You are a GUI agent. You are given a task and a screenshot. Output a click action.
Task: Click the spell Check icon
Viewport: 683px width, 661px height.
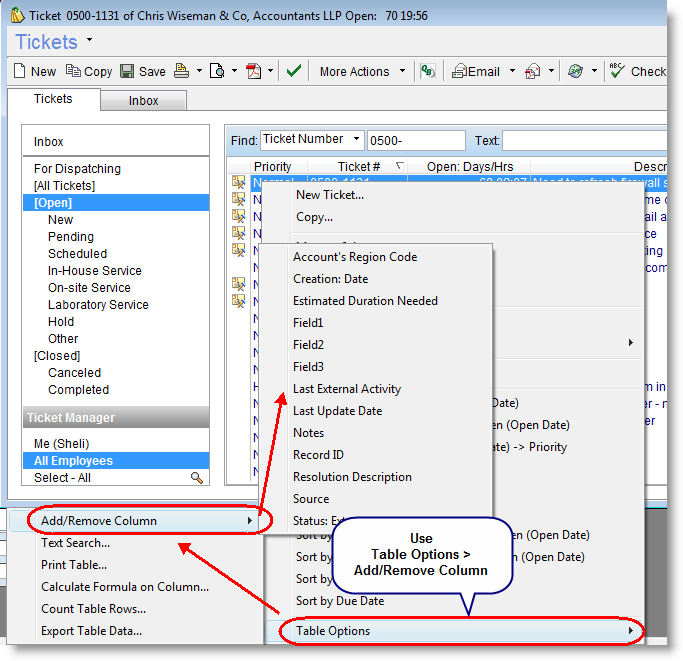(x=617, y=71)
